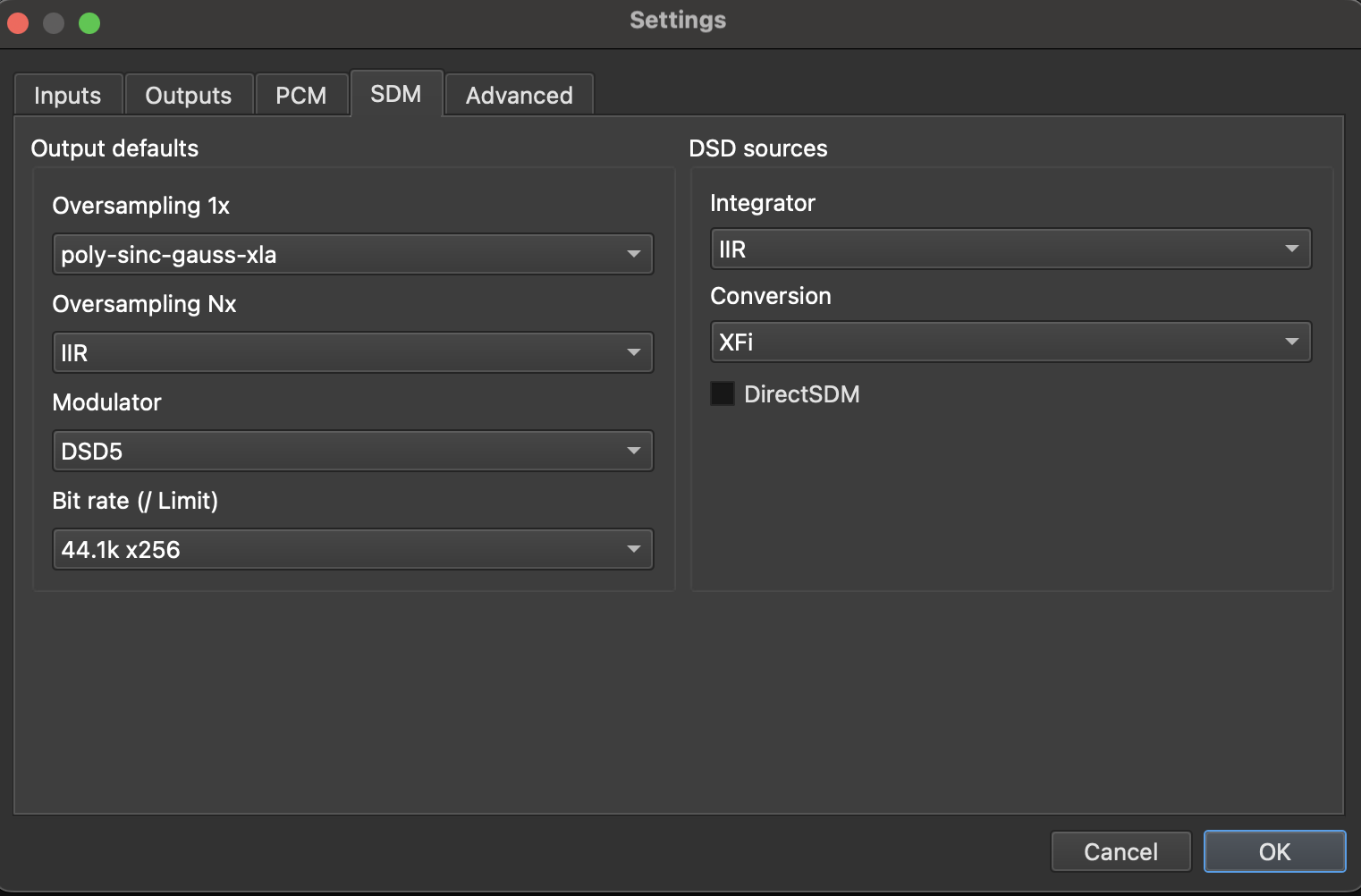Screen dimensions: 1361x896
Task: Click the arrow on the Modulator DSD5 dropdown
Action: [x=633, y=452]
